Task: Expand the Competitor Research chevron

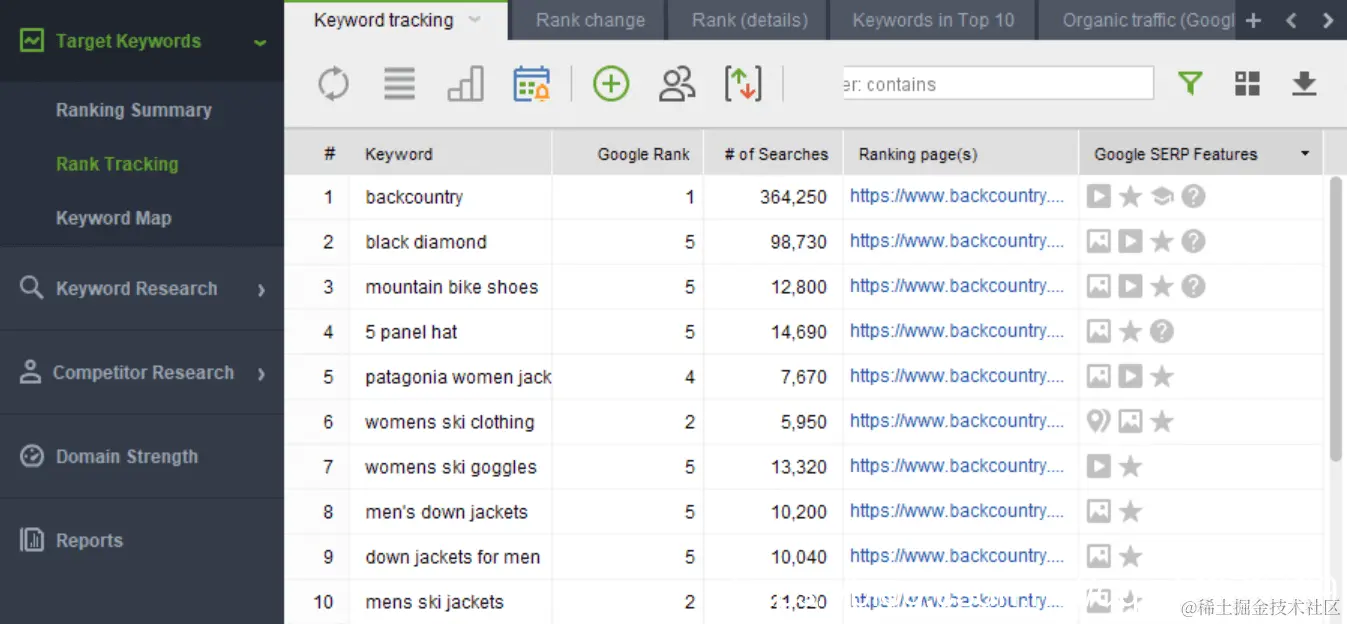Action: coord(261,374)
